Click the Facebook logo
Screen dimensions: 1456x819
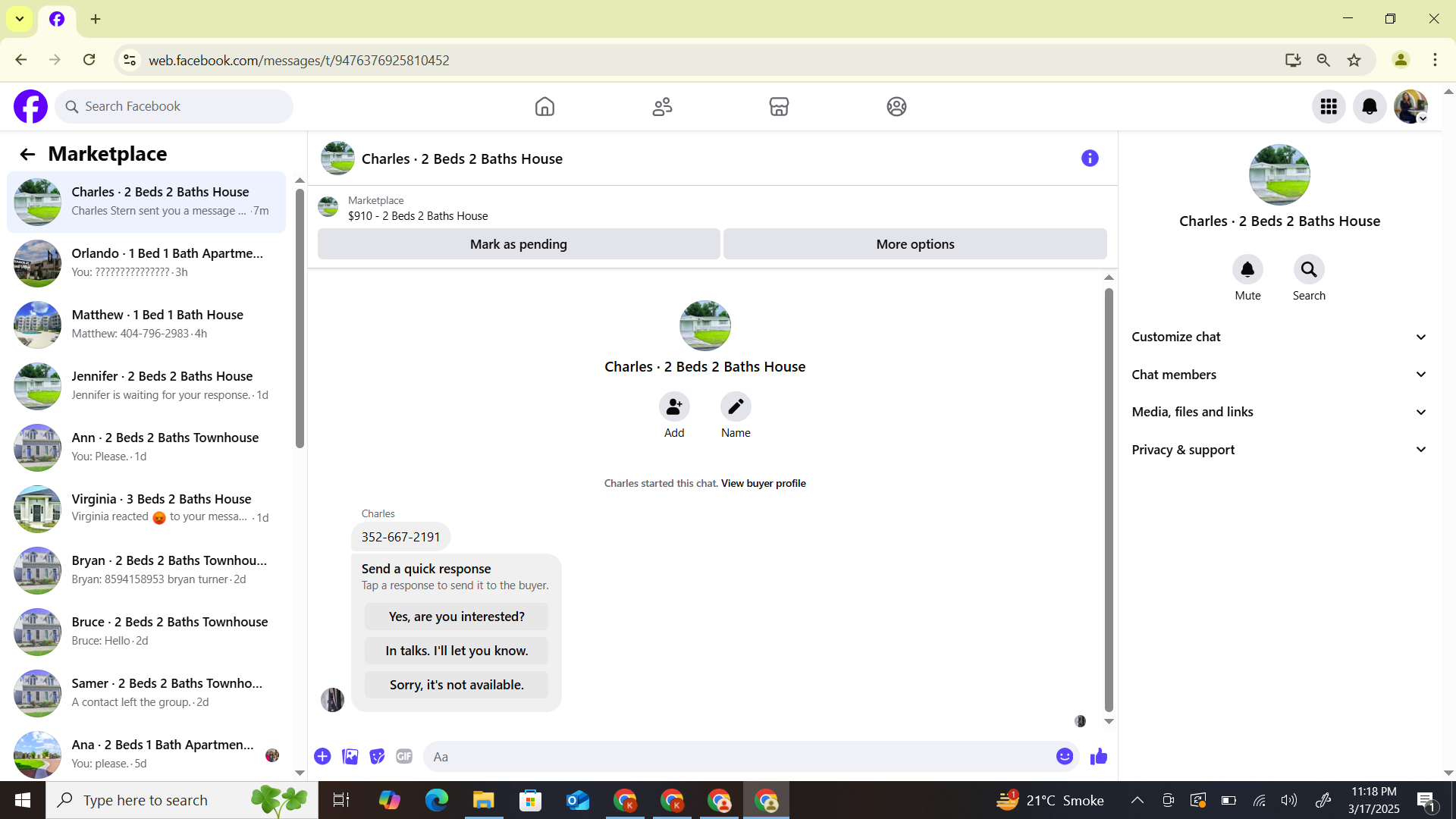(30, 106)
